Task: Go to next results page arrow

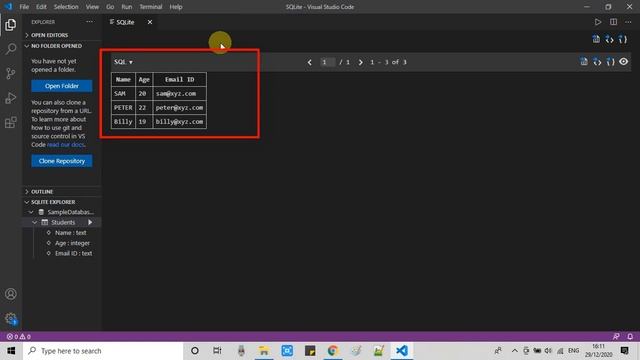Action: (x=360, y=62)
